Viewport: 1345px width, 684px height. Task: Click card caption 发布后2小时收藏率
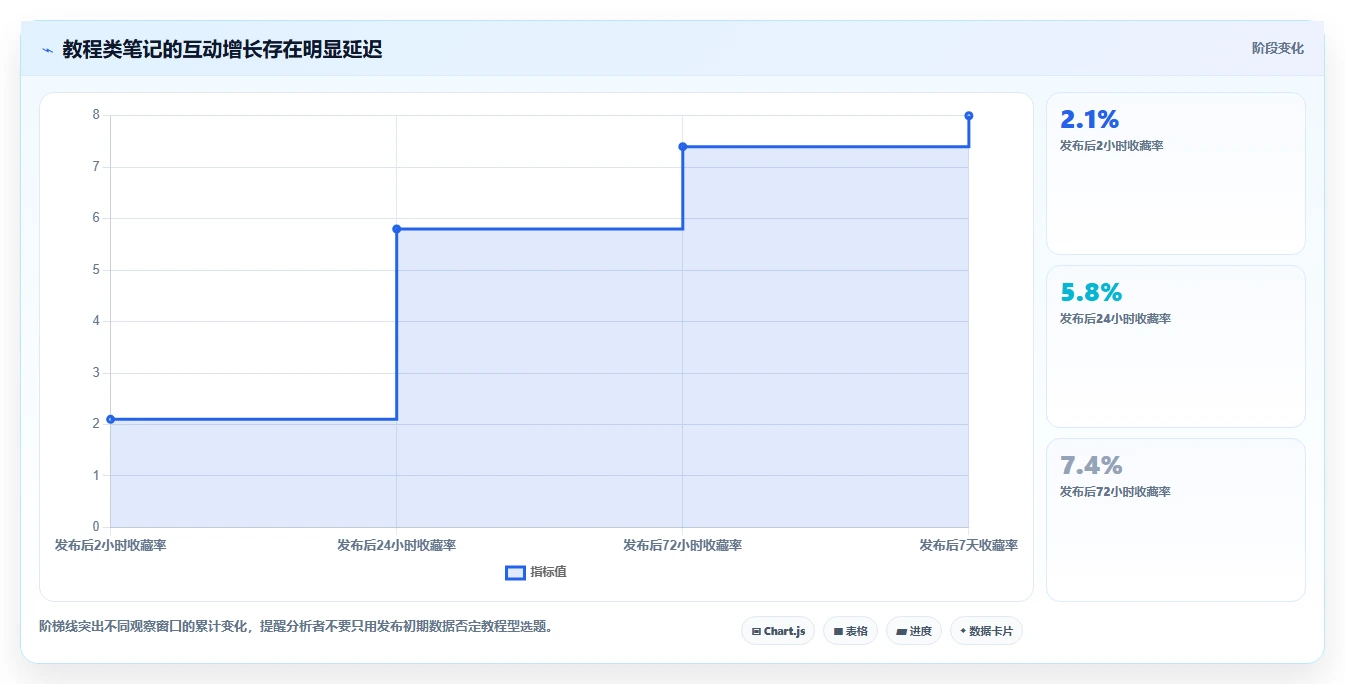click(1111, 146)
